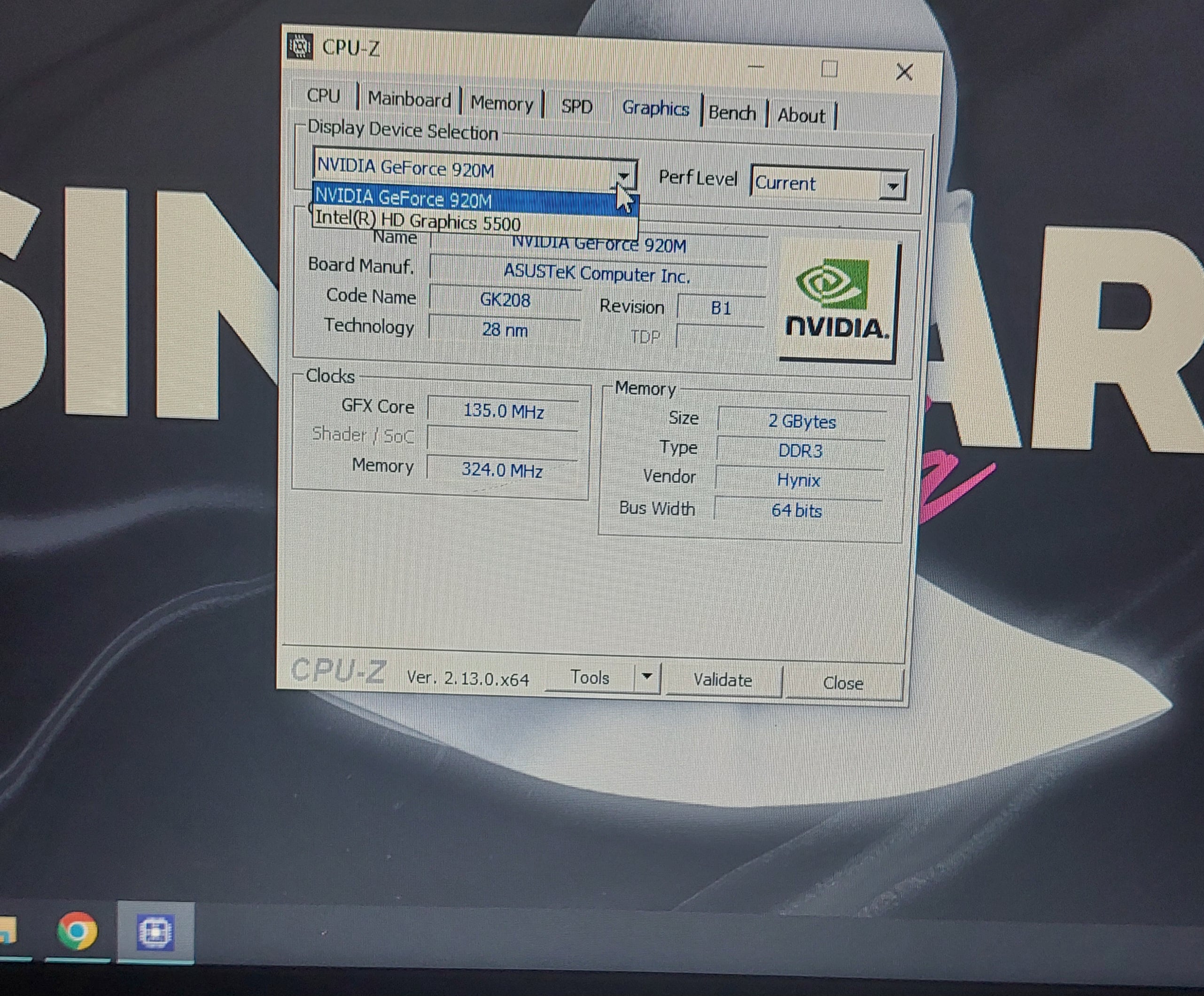Switch to the CPU tab
This screenshot has height=996, width=1204.
(x=323, y=96)
